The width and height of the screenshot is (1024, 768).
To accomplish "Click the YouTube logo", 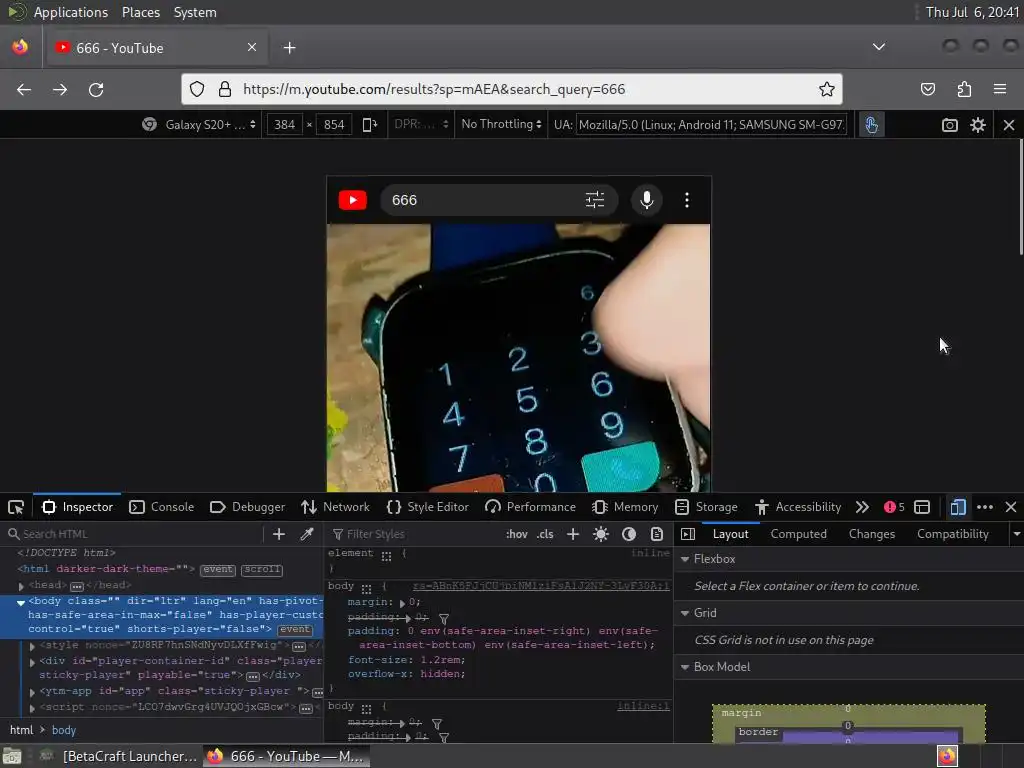I will tap(353, 200).
